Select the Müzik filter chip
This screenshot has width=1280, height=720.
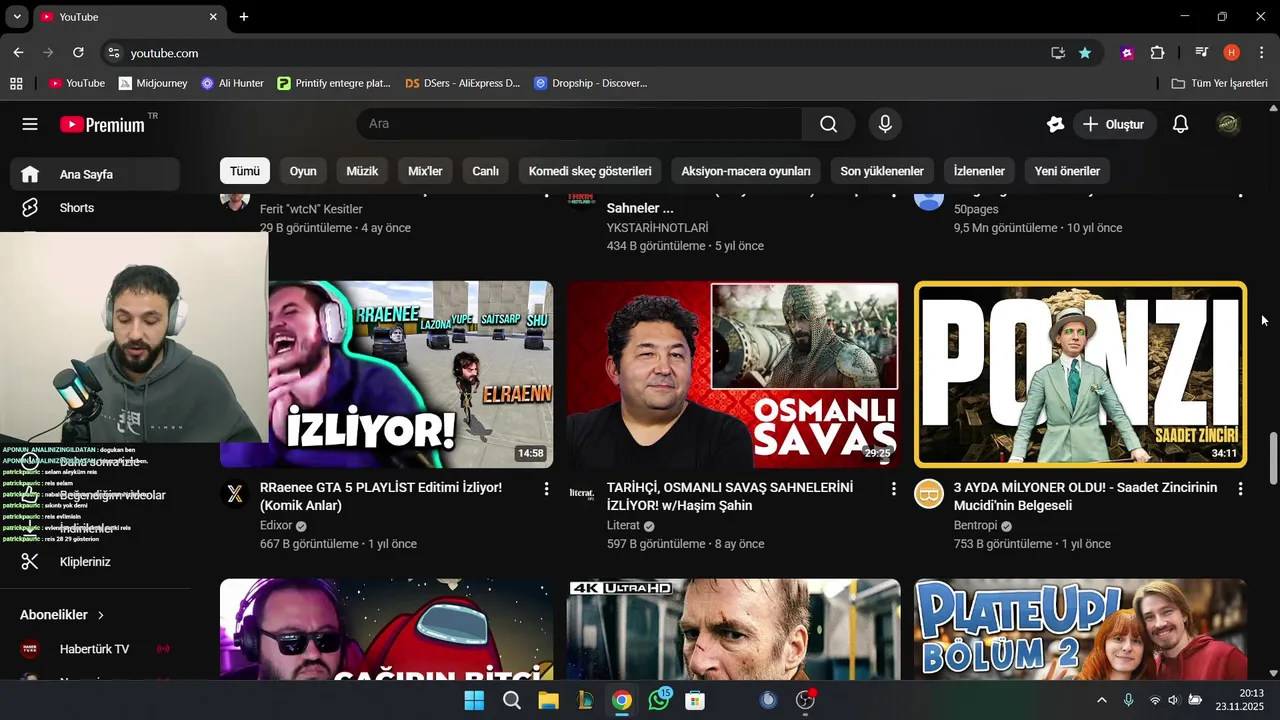point(362,171)
